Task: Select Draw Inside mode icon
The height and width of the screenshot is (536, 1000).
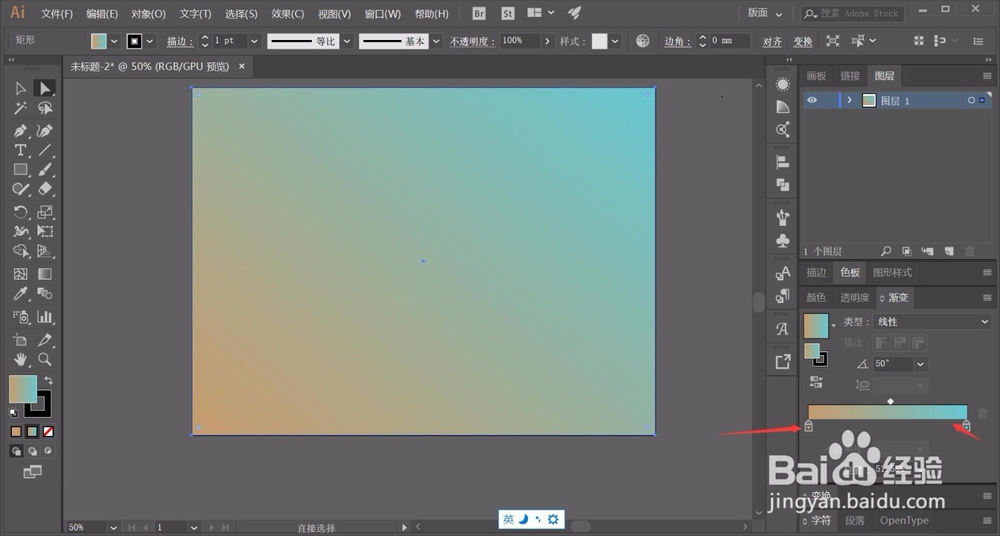Action: coord(47,451)
